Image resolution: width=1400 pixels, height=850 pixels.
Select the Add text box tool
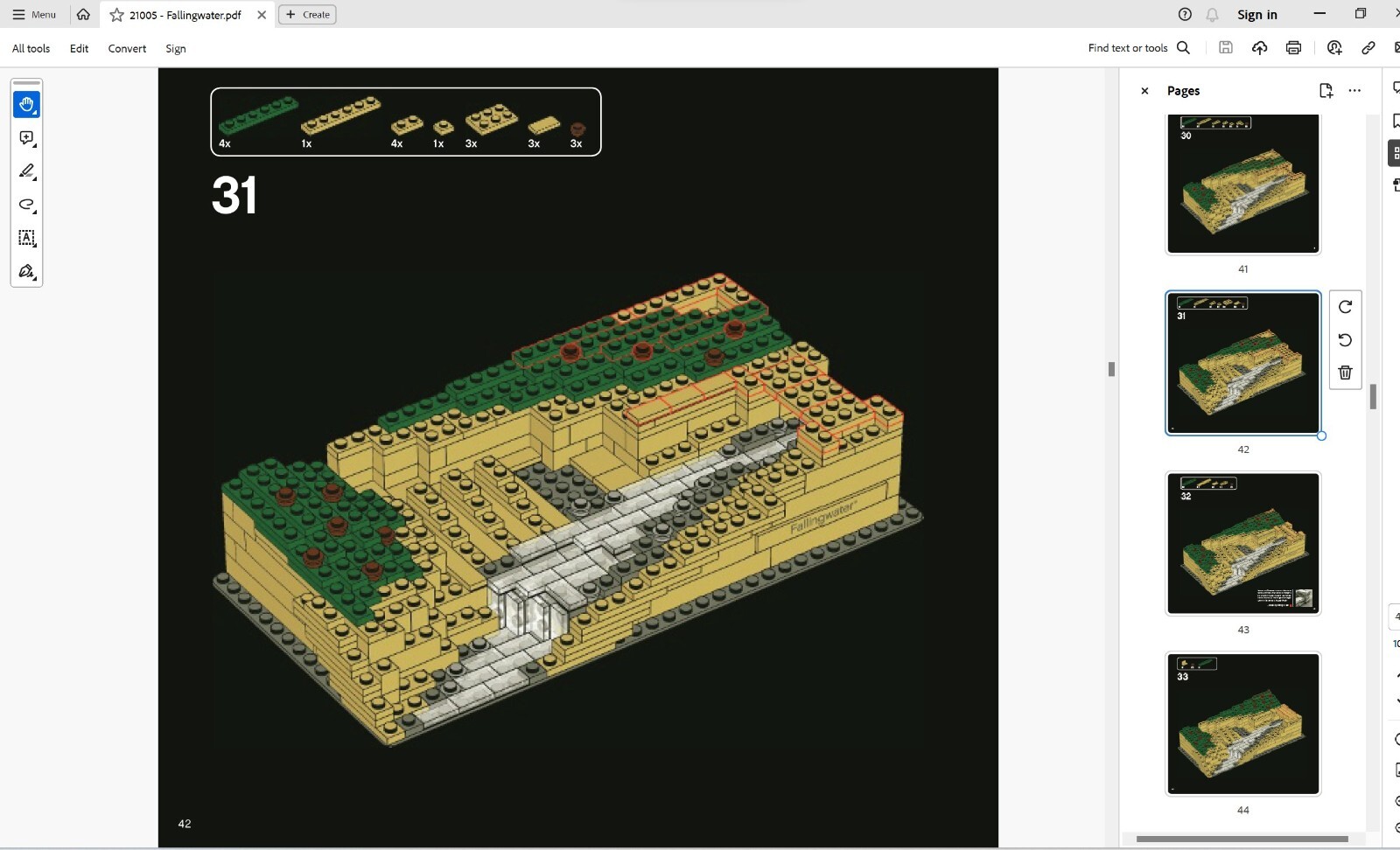(x=26, y=238)
